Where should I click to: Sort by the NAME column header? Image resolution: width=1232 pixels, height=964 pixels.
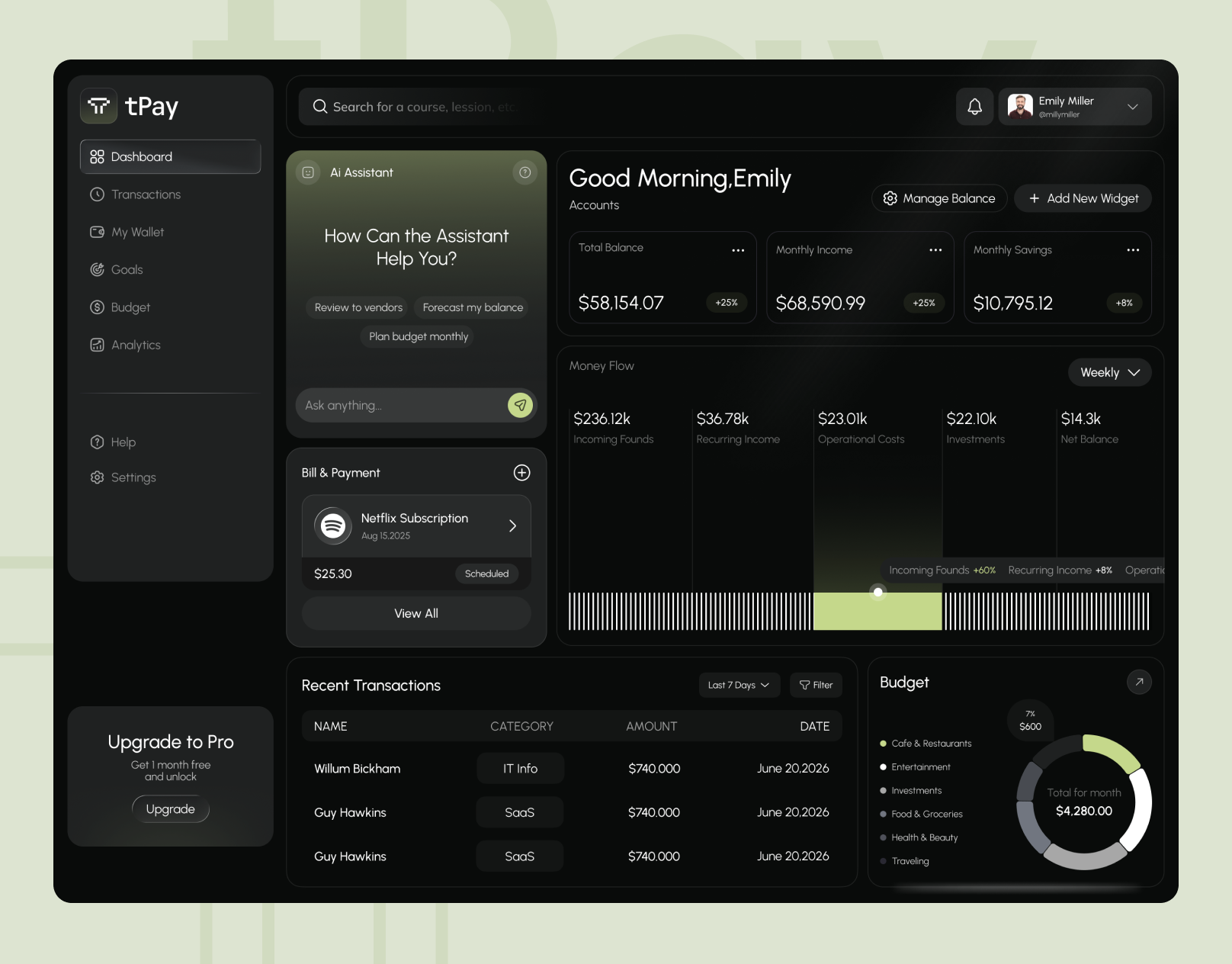point(331,726)
